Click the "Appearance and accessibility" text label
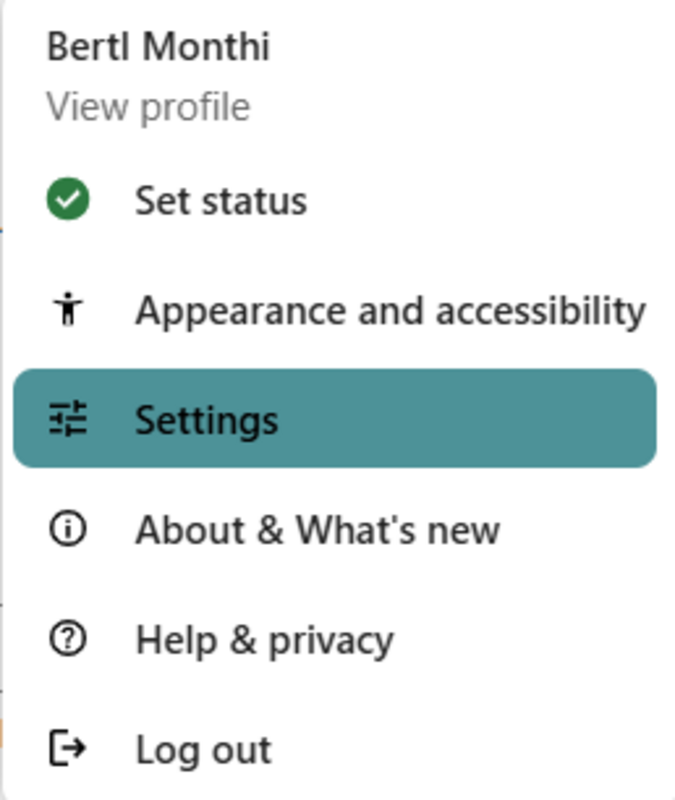 (391, 311)
